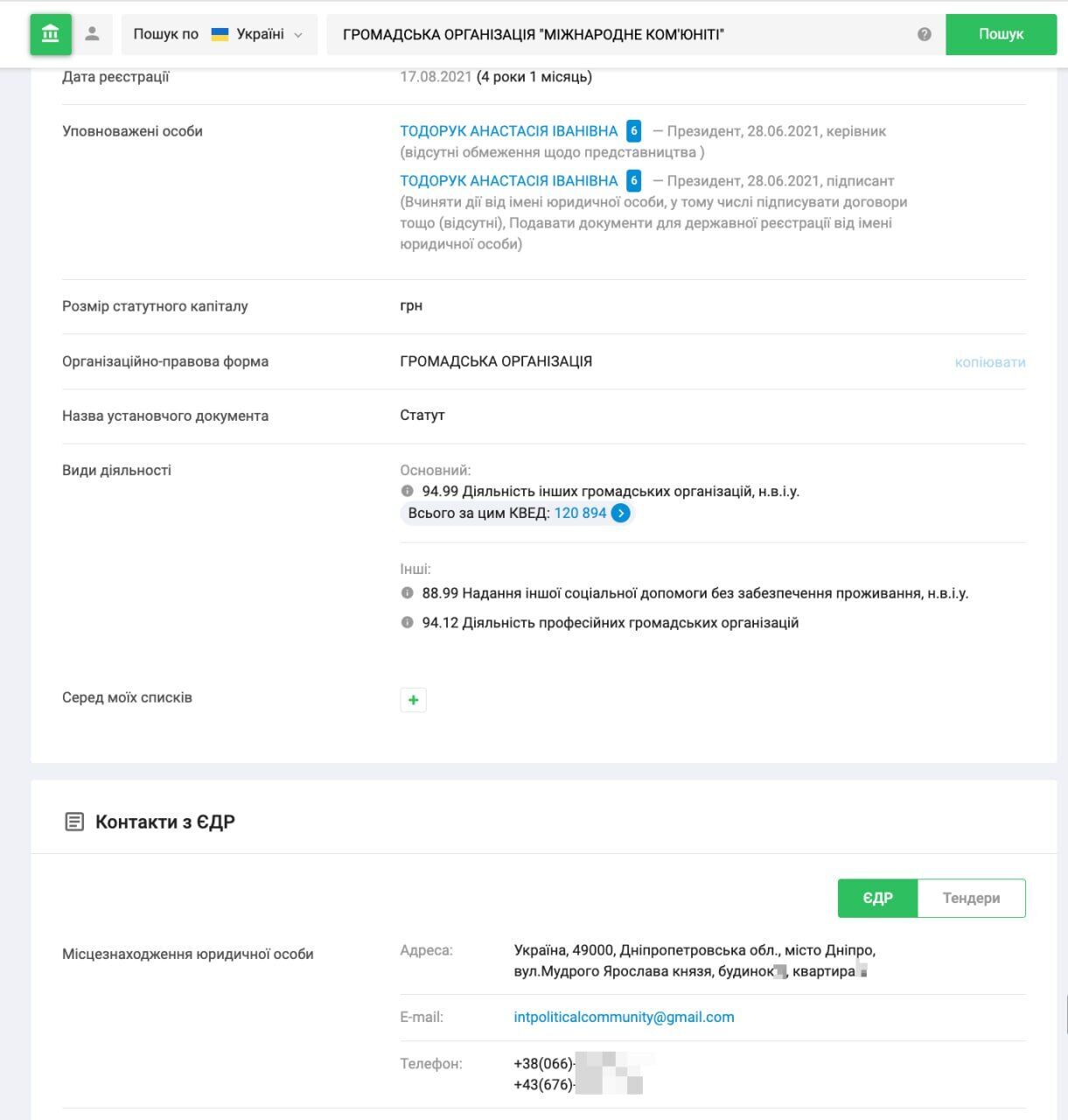This screenshot has width=1068, height=1120.
Task: Click into the company name search field
Action: 612,34
